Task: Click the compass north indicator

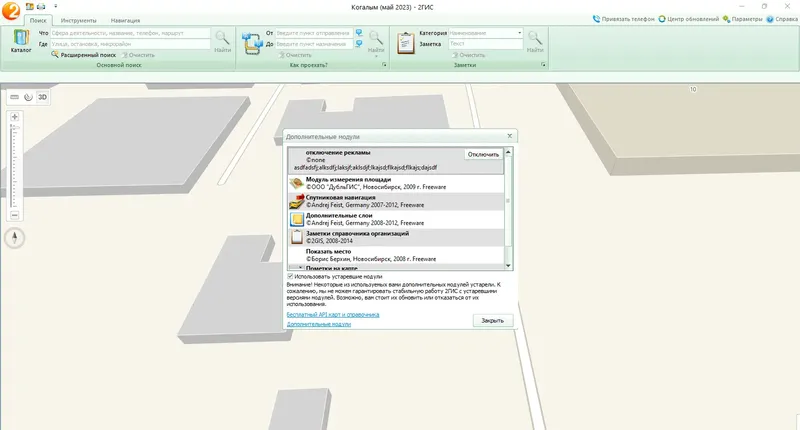Action: pos(15,238)
